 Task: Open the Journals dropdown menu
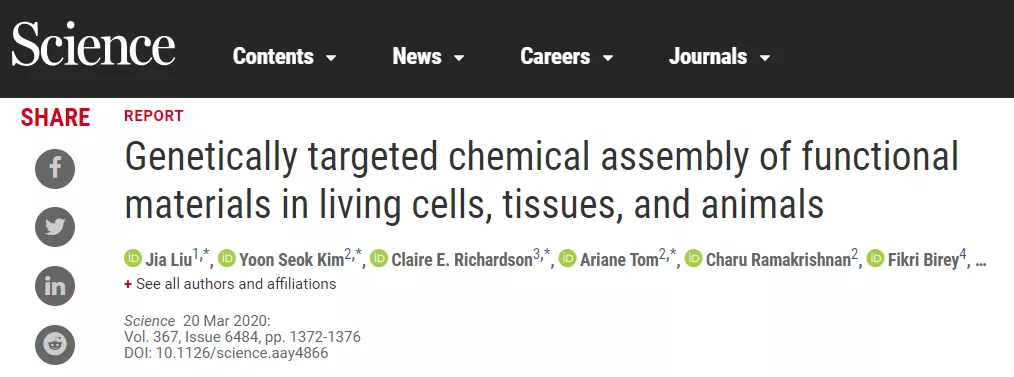[x=720, y=57]
